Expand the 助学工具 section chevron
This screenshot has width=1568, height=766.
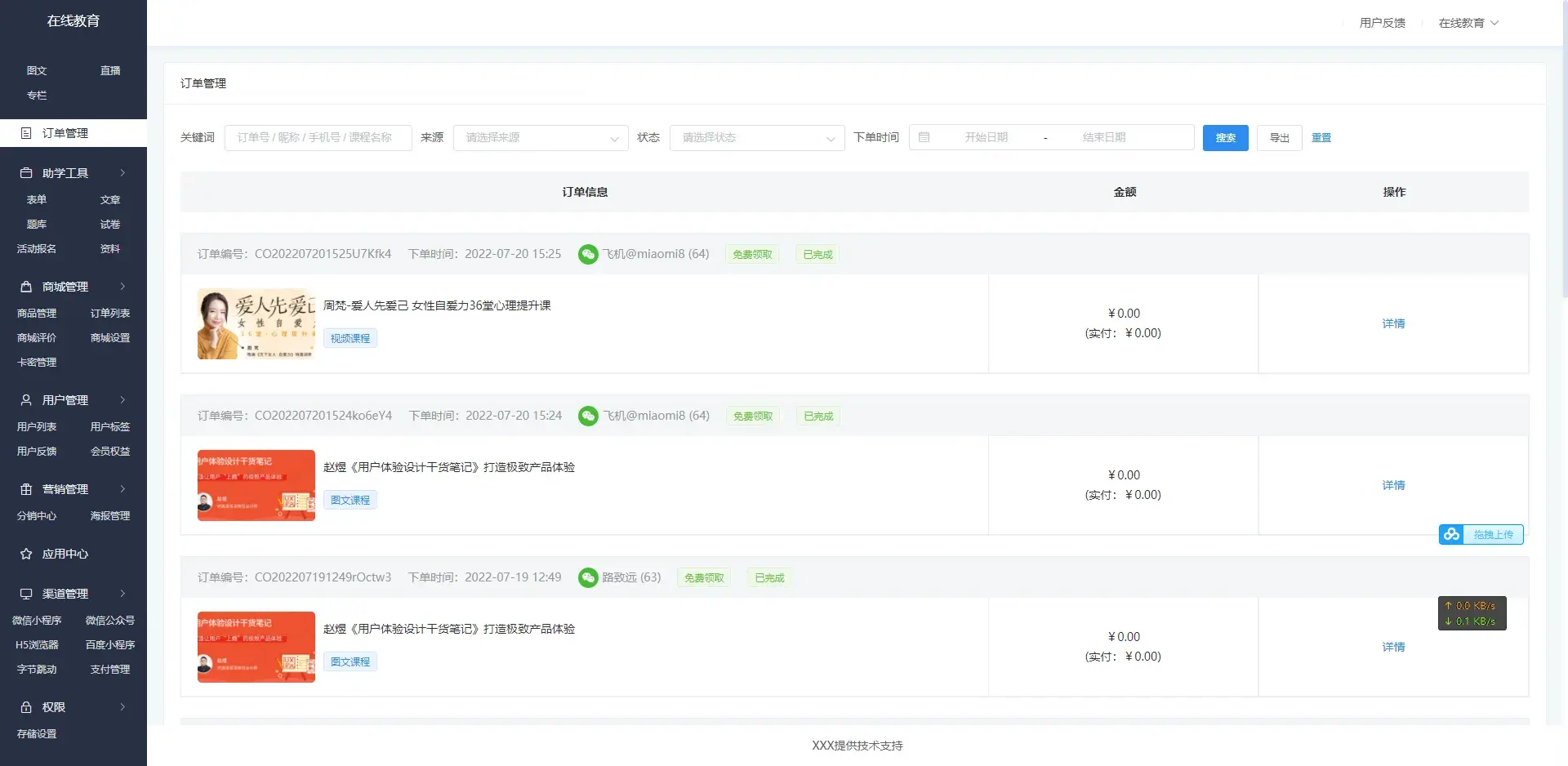pos(122,173)
